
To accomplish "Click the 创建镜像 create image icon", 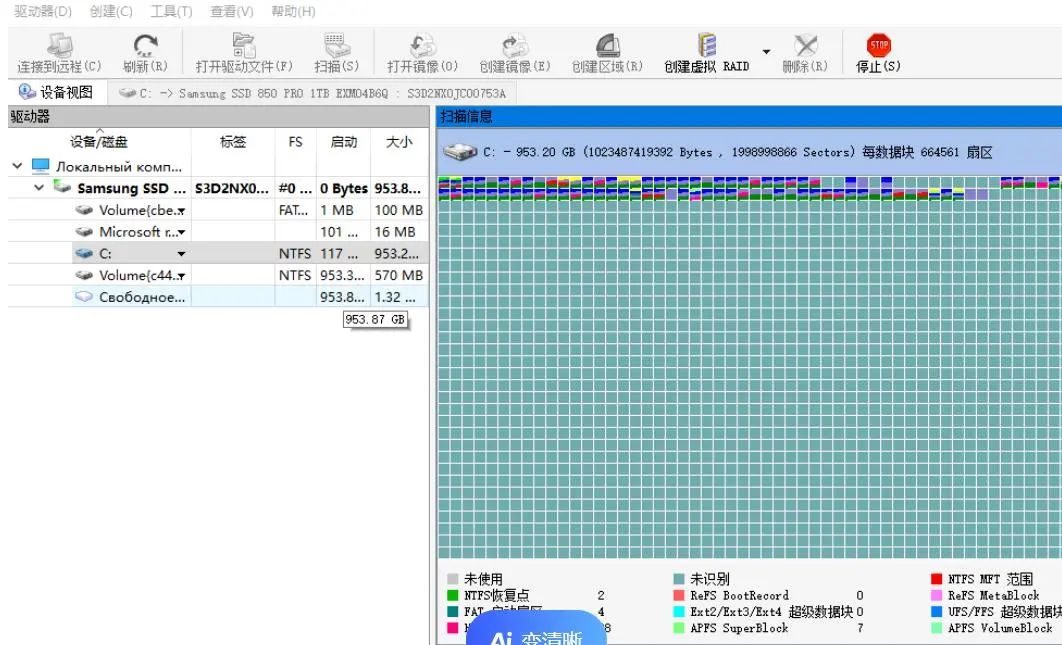I will click(x=515, y=45).
